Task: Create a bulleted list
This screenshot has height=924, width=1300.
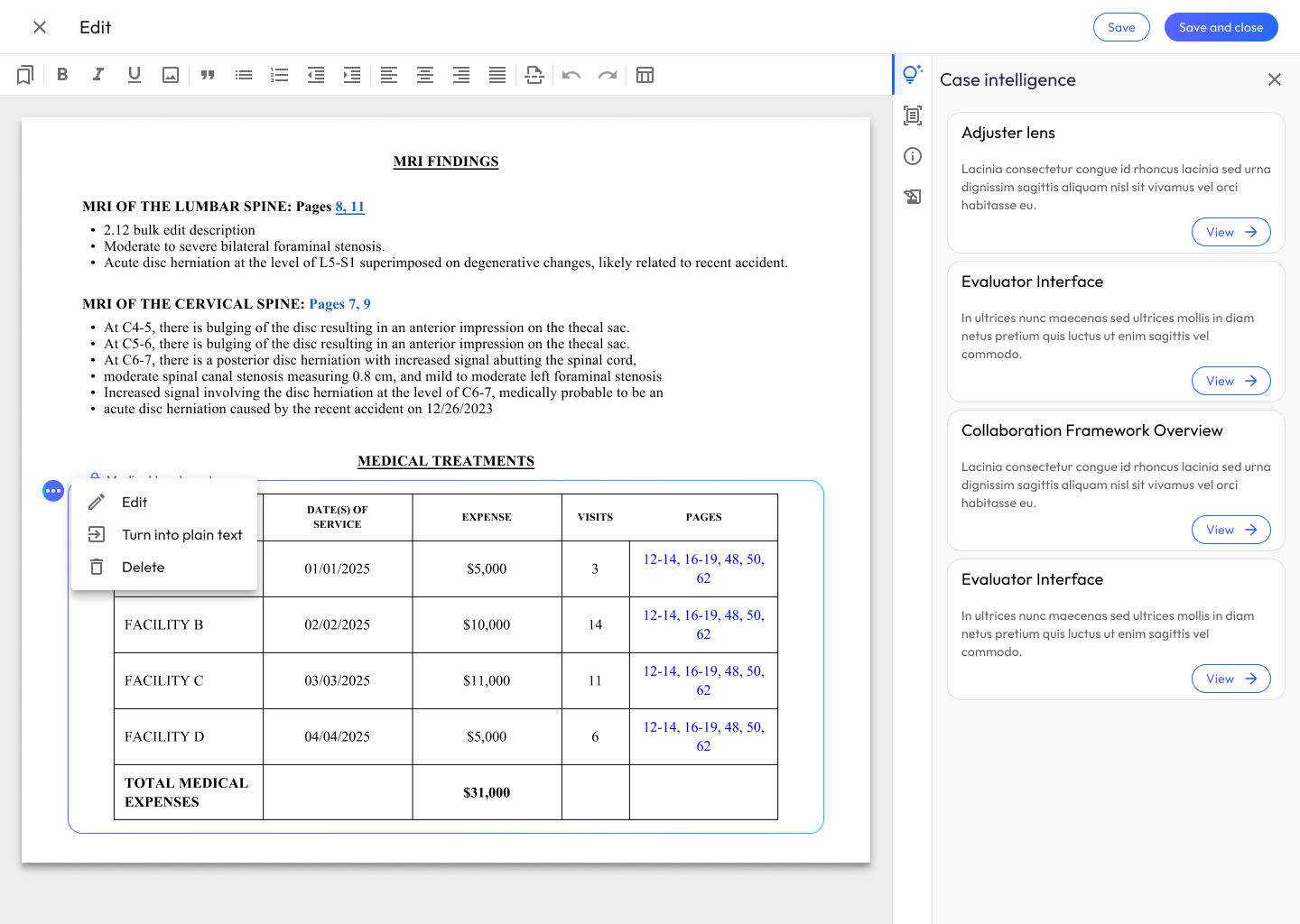Action: 244,75
